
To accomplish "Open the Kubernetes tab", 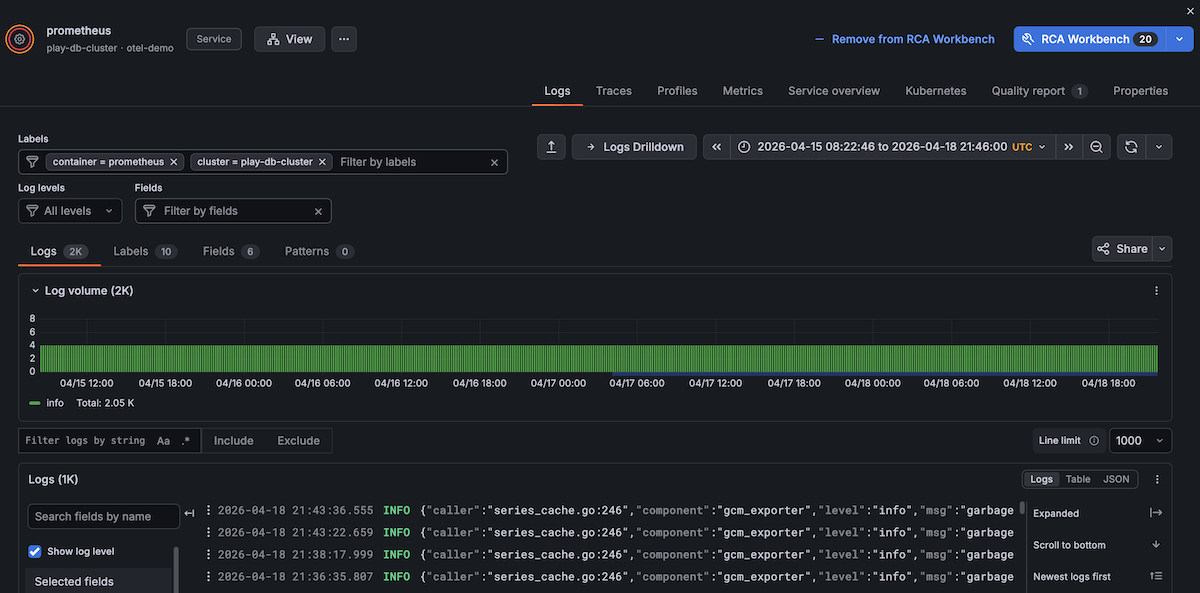I will (936, 91).
